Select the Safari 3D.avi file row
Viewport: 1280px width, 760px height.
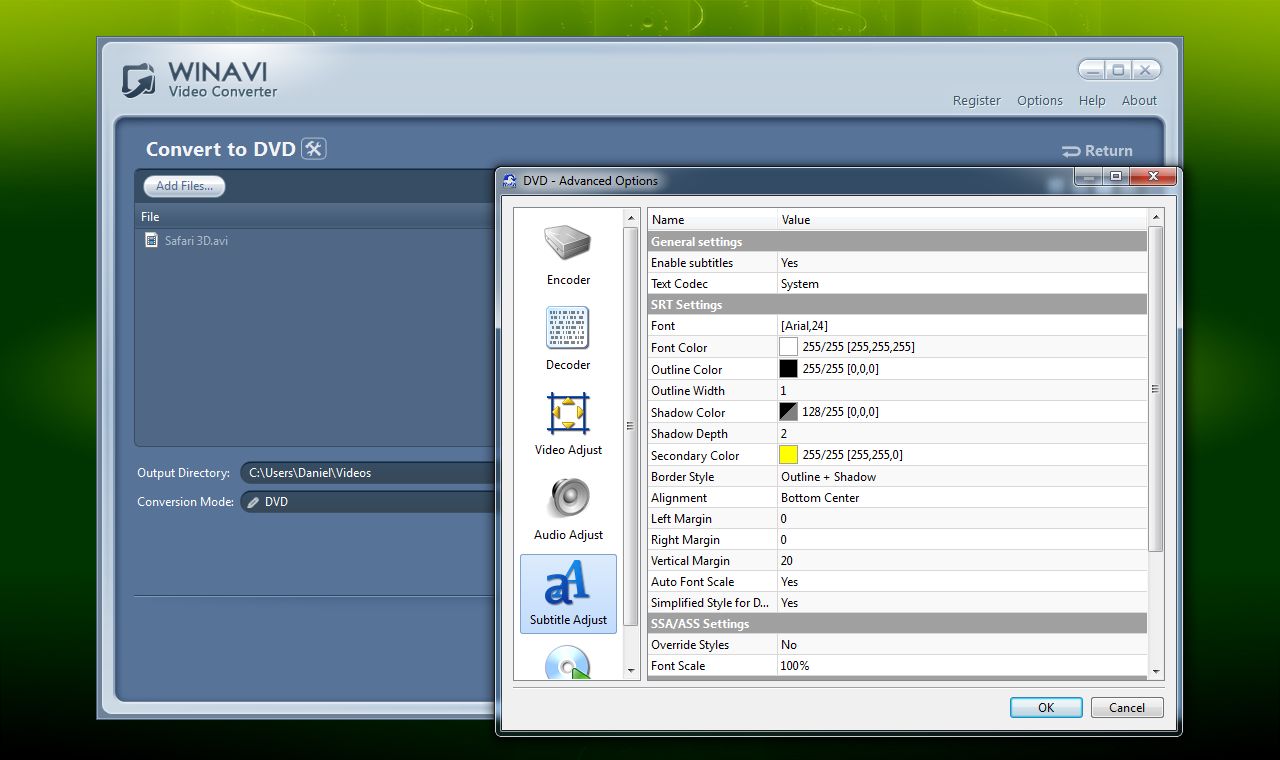point(316,240)
